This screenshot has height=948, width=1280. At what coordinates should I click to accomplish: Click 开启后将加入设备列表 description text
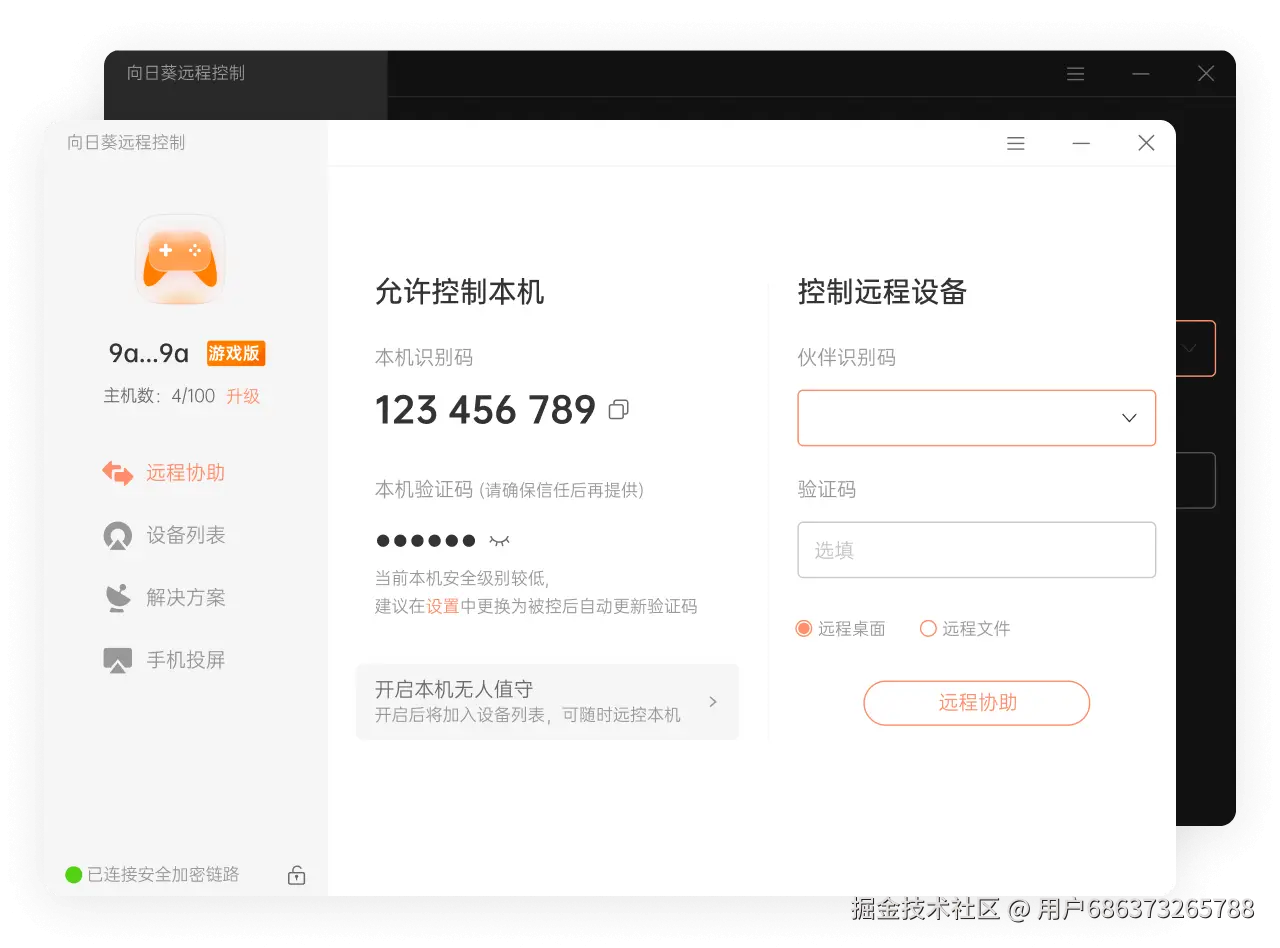(528, 715)
